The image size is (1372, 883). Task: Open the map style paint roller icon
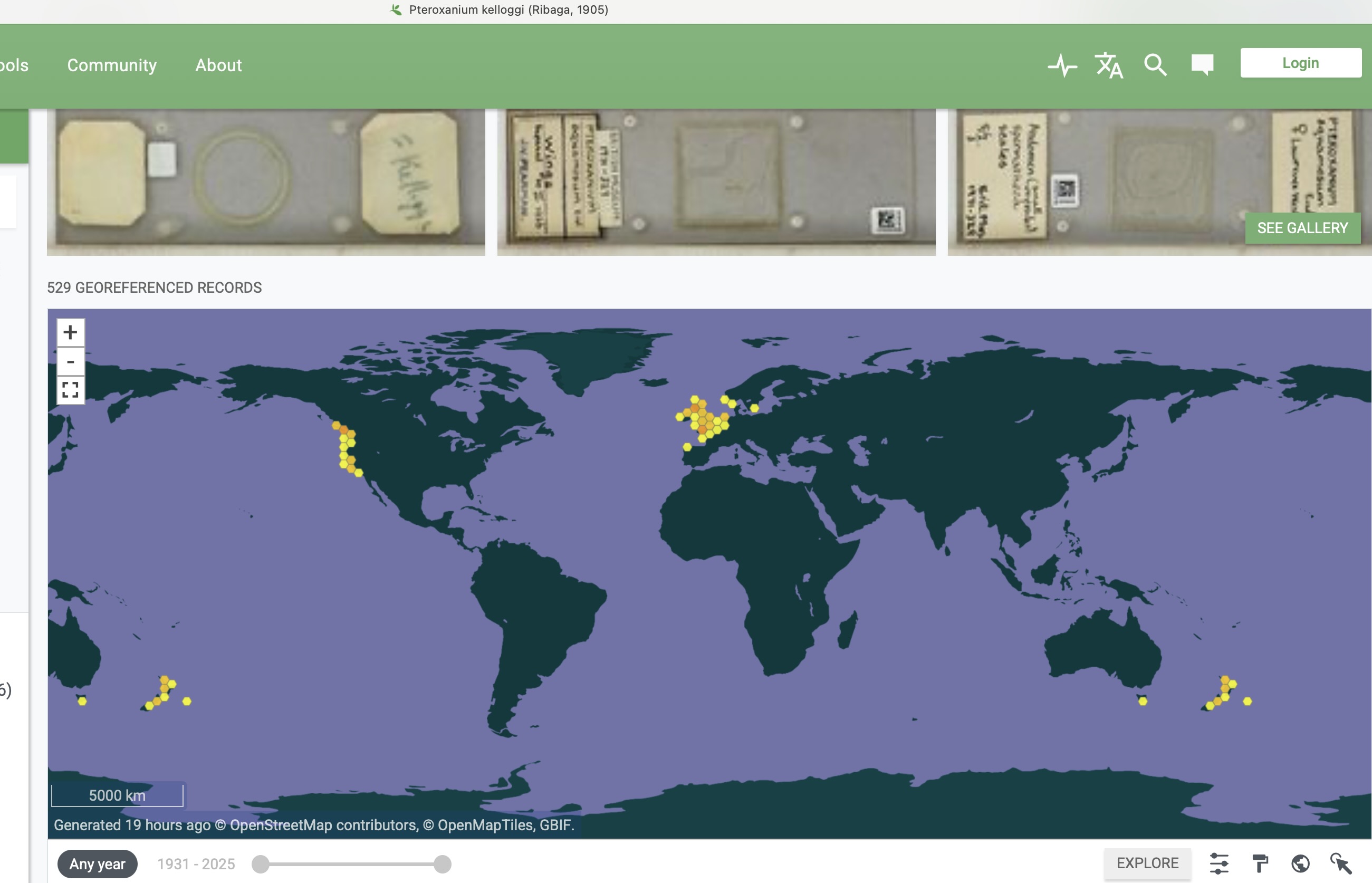1260,863
